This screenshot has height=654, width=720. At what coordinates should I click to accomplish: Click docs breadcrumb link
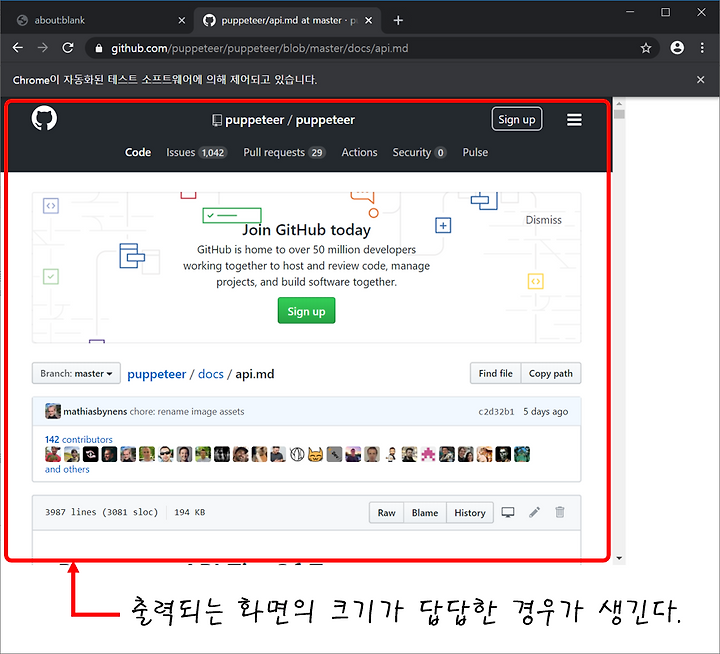[211, 374]
